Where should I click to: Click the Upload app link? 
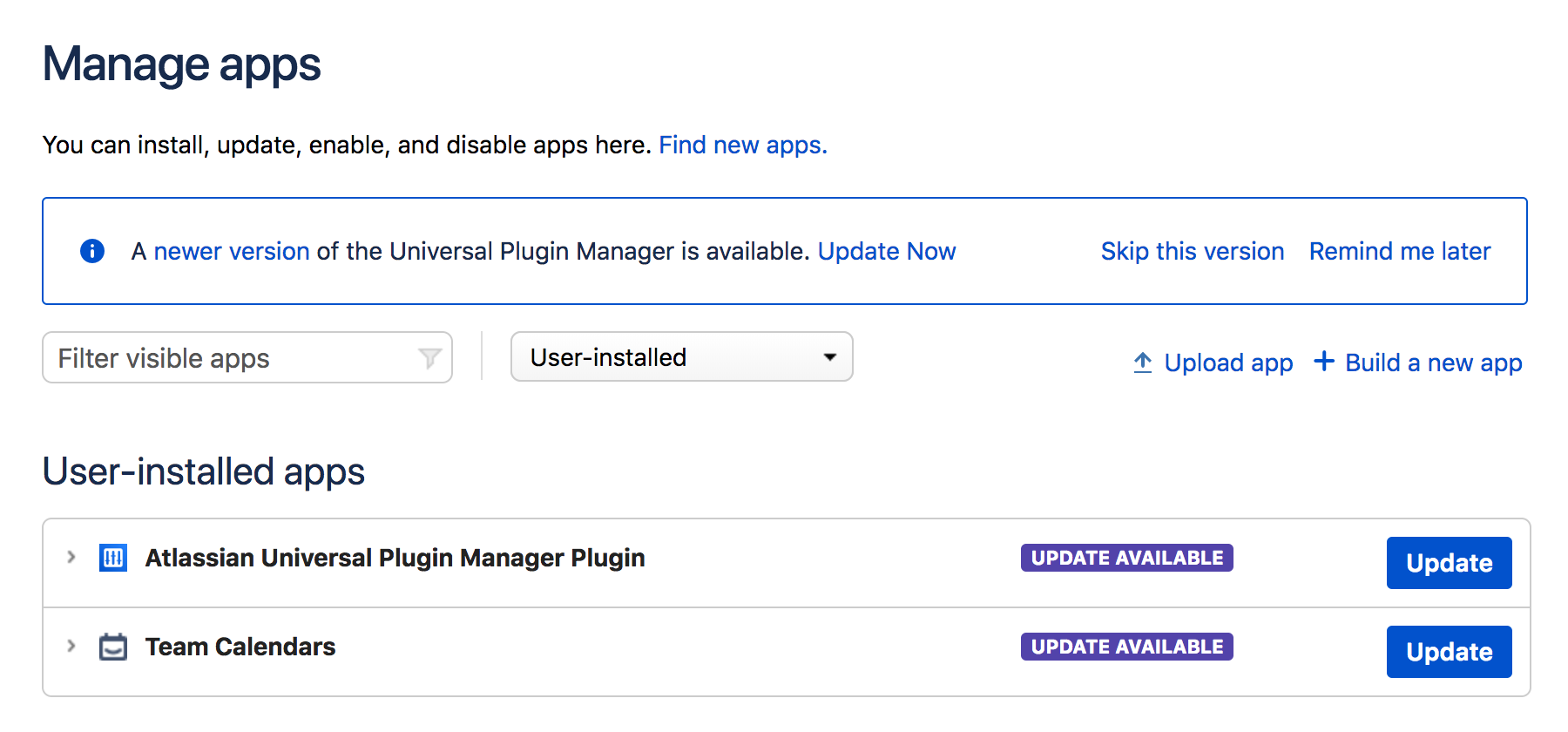(1228, 363)
